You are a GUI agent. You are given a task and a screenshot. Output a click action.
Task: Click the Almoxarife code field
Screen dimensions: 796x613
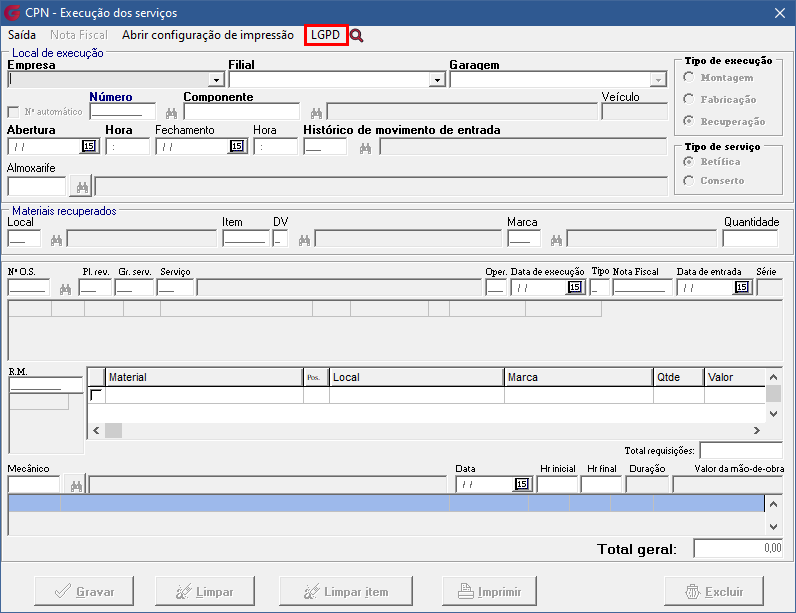37,186
